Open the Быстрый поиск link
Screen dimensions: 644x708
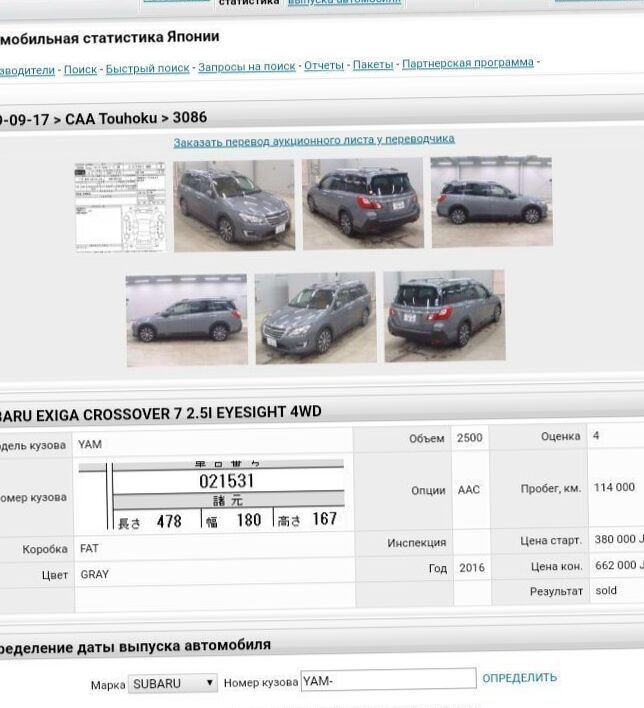pyautogui.click(x=147, y=68)
